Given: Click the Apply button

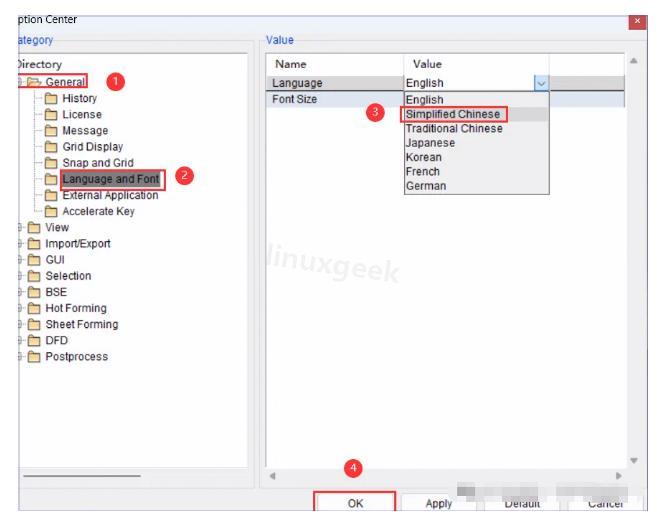Looking at the screenshot, I should (439, 503).
